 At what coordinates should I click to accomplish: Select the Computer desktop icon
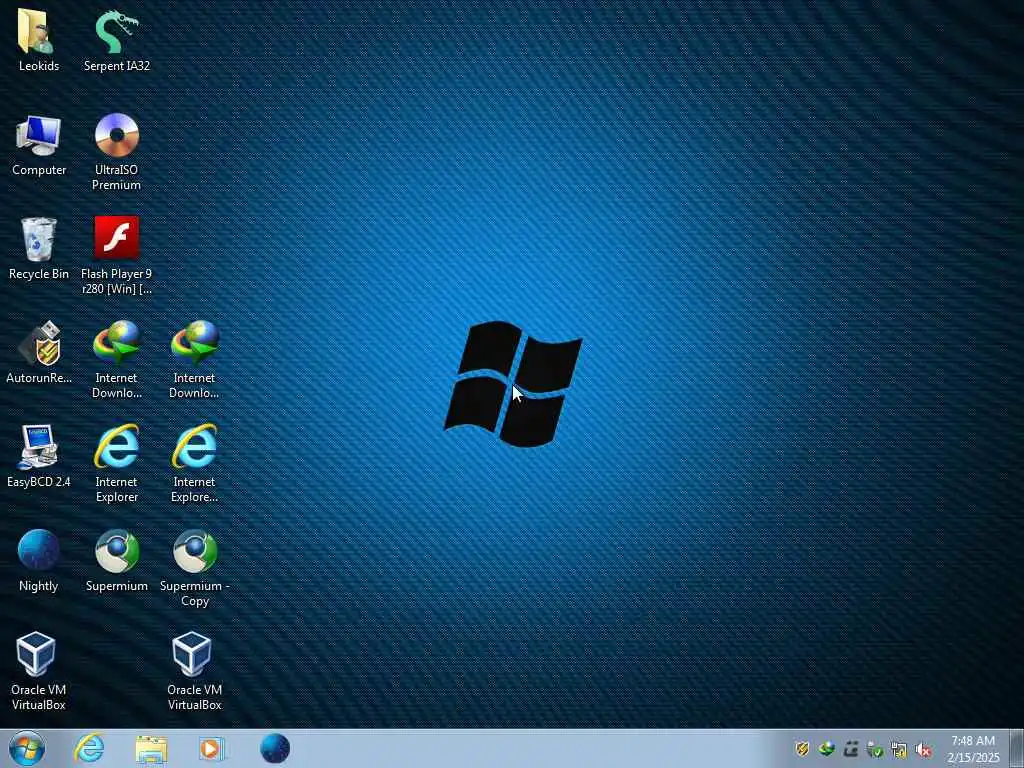(39, 144)
